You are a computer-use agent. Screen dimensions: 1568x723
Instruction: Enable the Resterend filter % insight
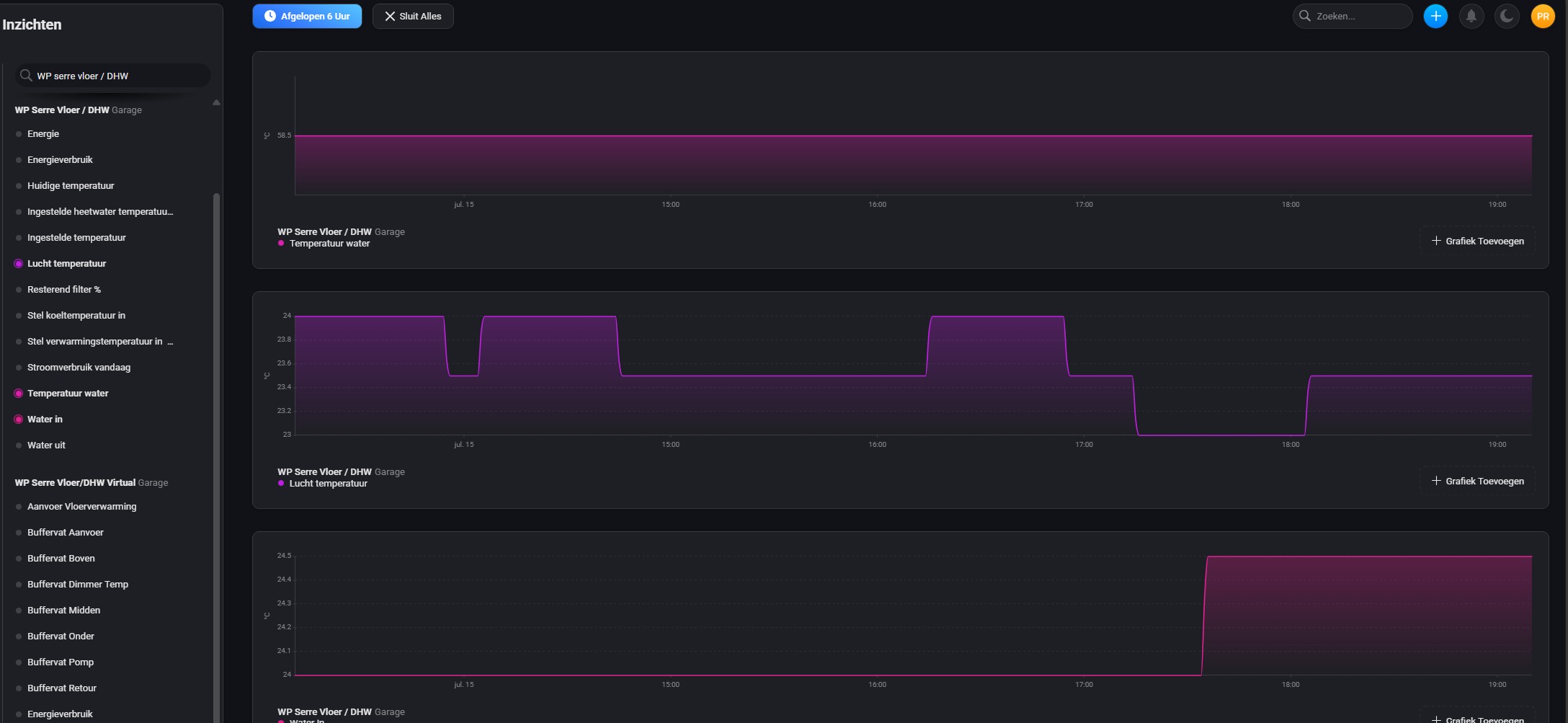tap(64, 290)
